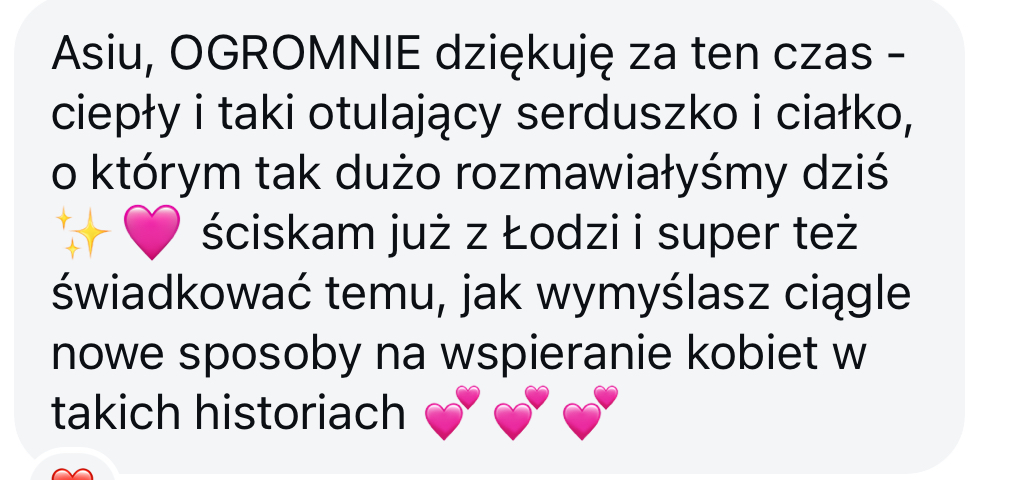Click the word 'serduszko' in the text
This screenshot has width=1017, height=480.
[x=628, y=114]
